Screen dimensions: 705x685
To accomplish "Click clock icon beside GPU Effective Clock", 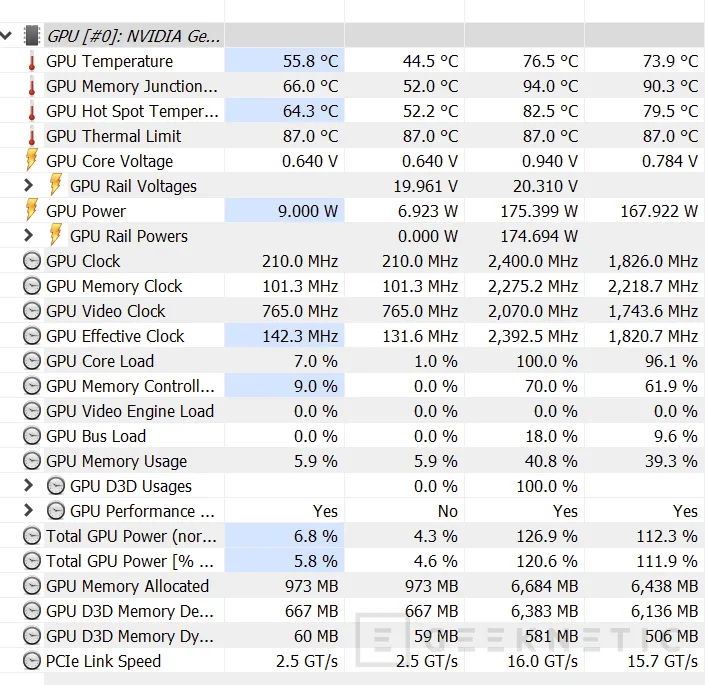I will tap(32, 336).
